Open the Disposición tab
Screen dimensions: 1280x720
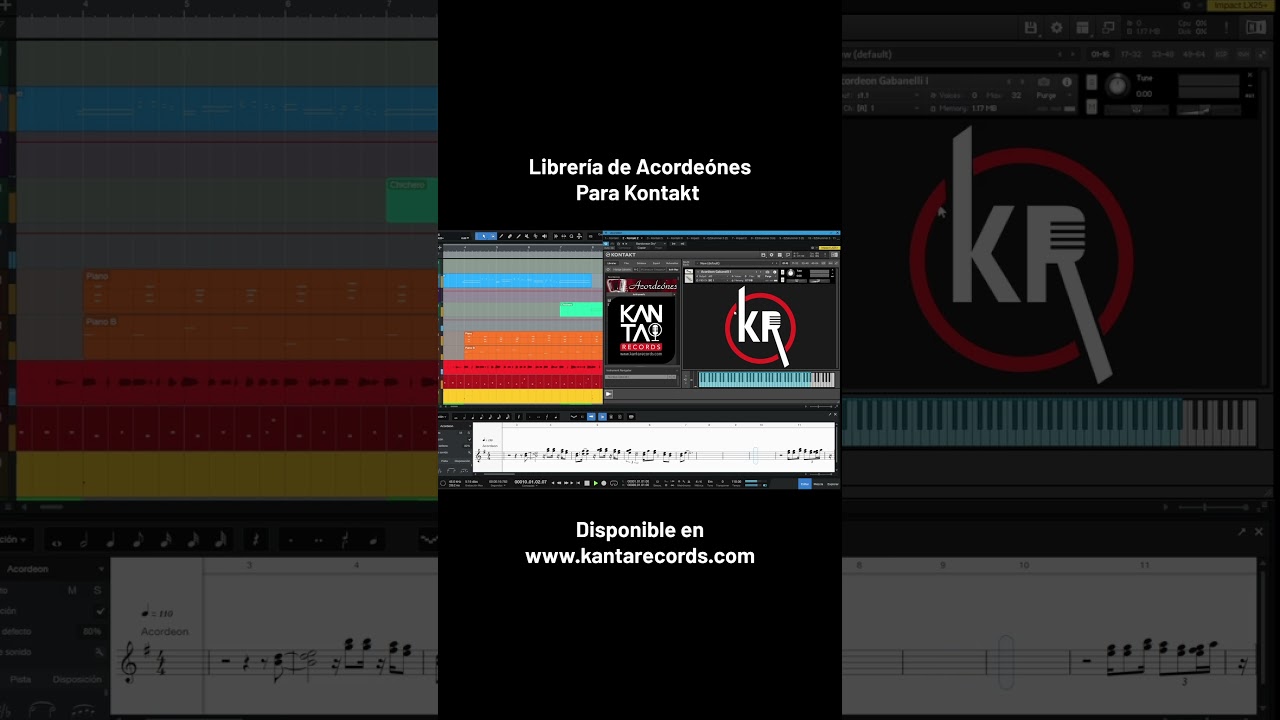[x=76, y=679]
